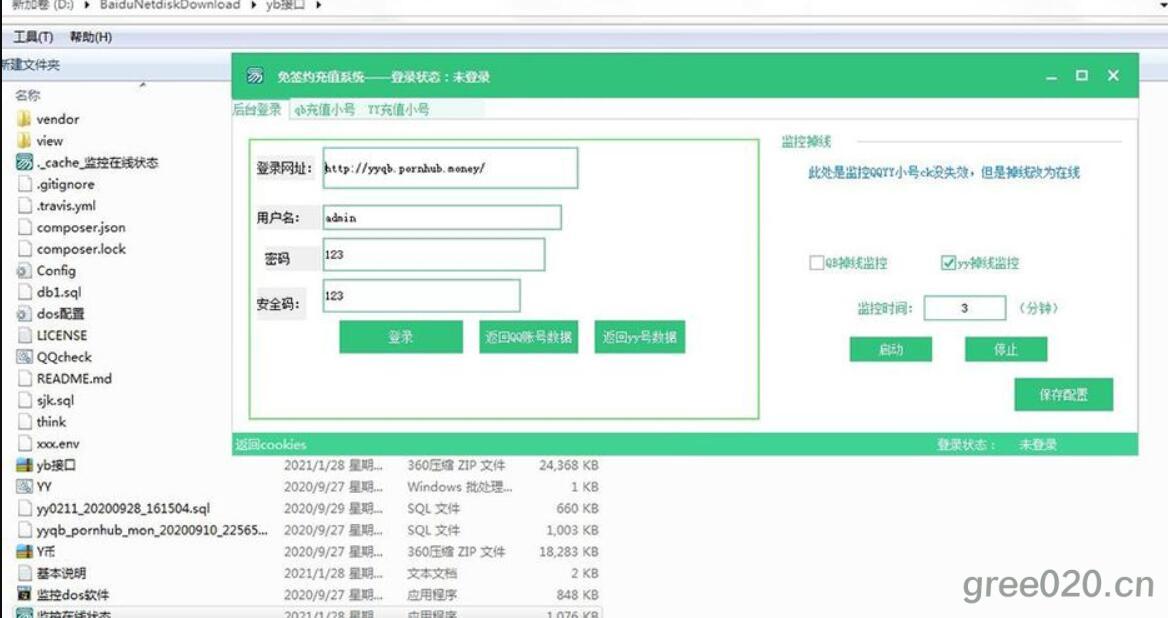Click the green 登录 button

coord(401,337)
